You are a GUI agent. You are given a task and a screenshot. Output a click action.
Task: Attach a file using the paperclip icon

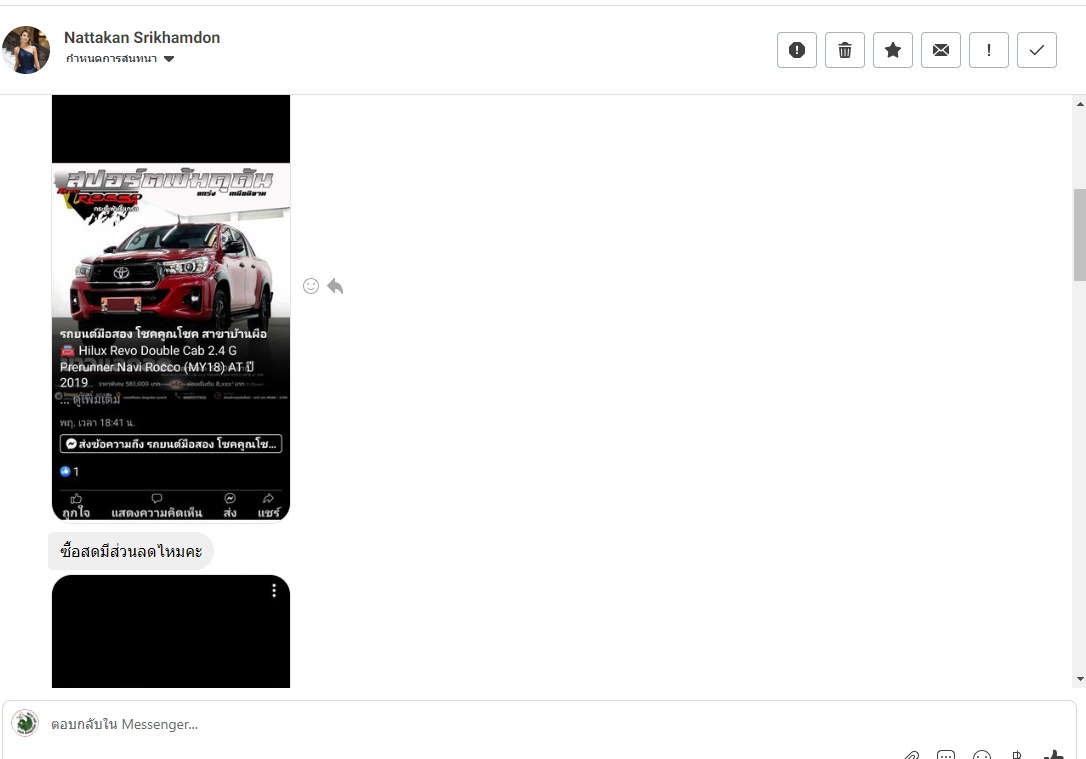click(x=911, y=755)
